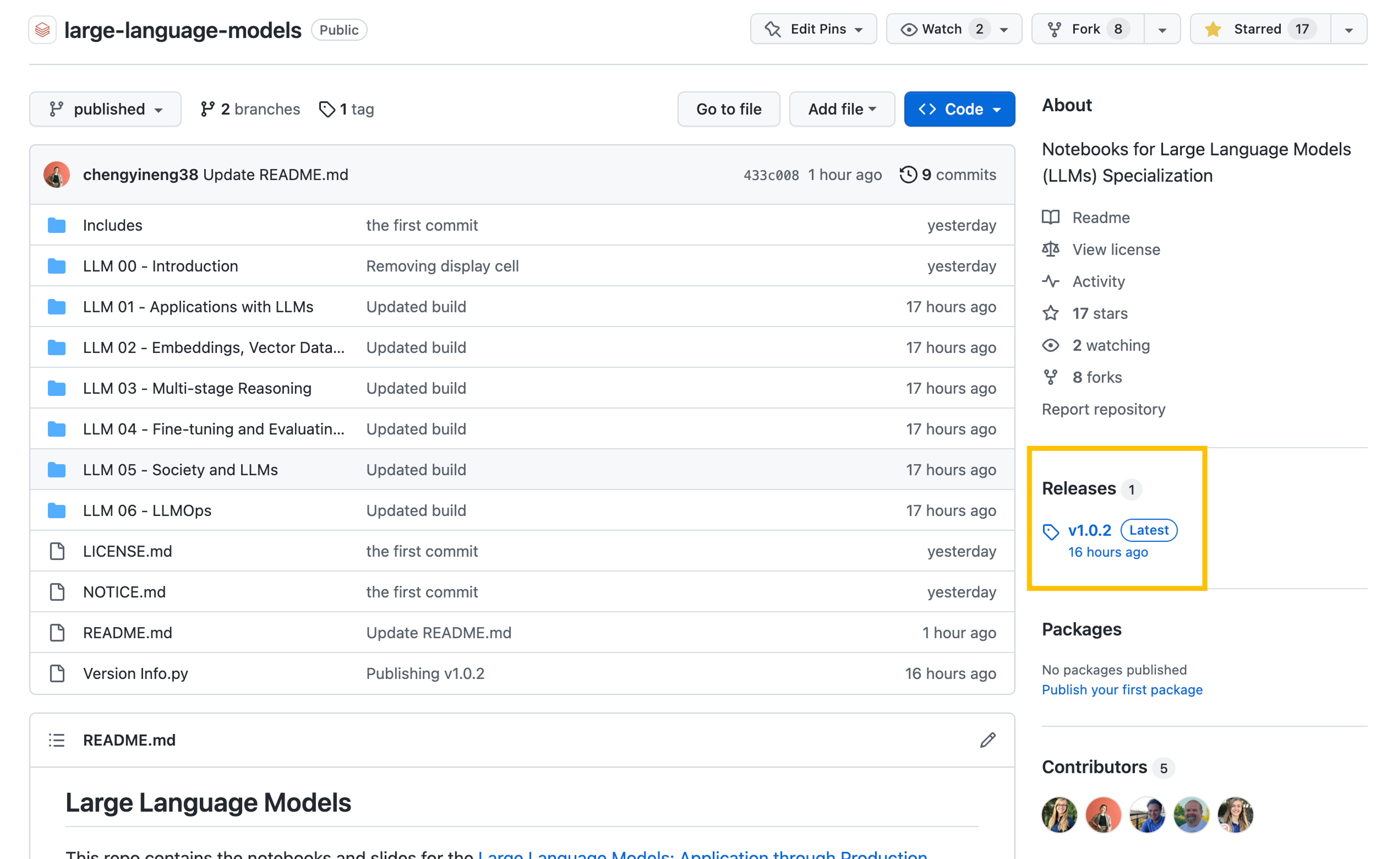Click the LLM 00 - Introduction folder icon
Image resolution: width=1400 pixels, height=859 pixels.
[56, 266]
